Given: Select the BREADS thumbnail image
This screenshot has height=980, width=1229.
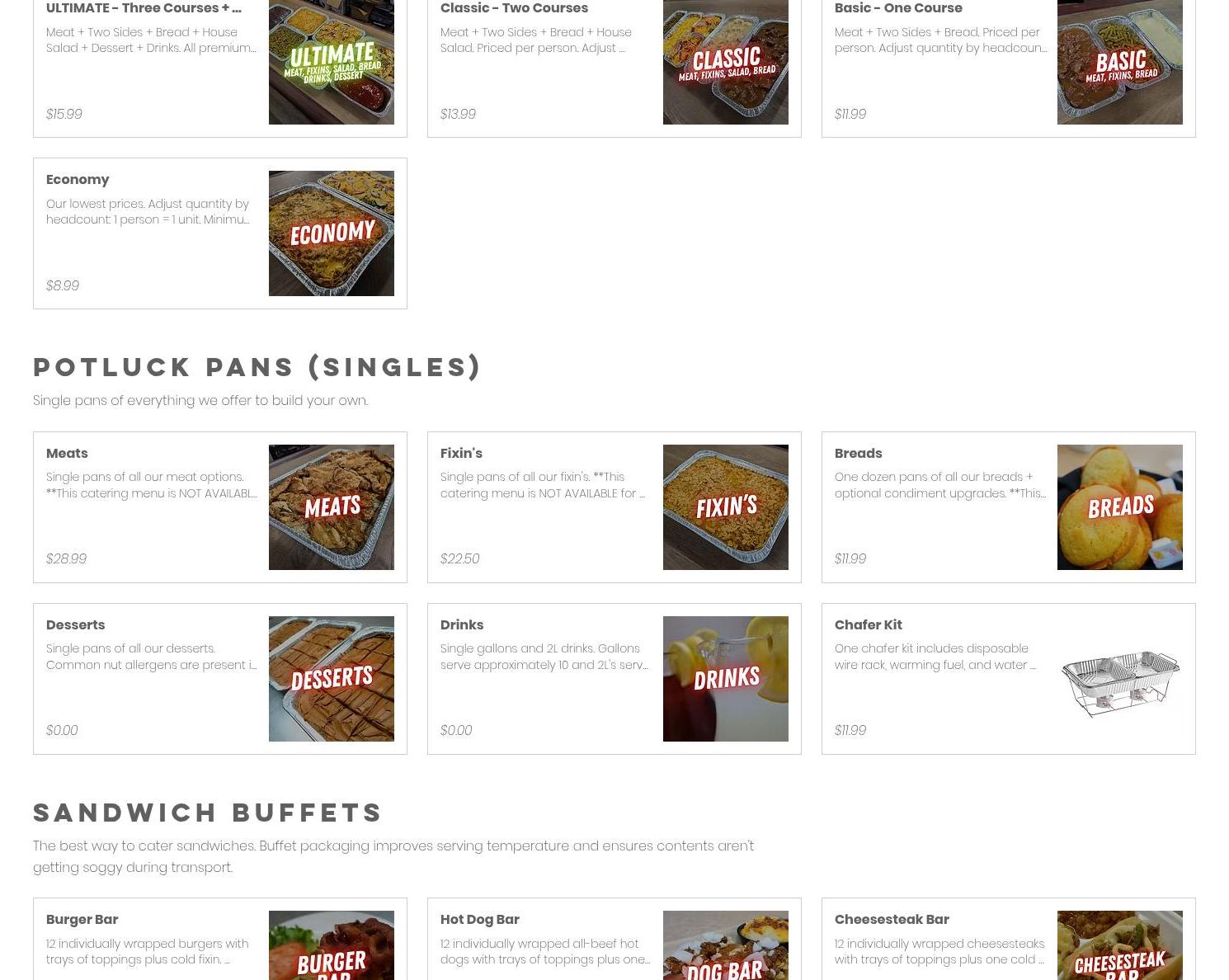Looking at the screenshot, I should point(1120,507).
